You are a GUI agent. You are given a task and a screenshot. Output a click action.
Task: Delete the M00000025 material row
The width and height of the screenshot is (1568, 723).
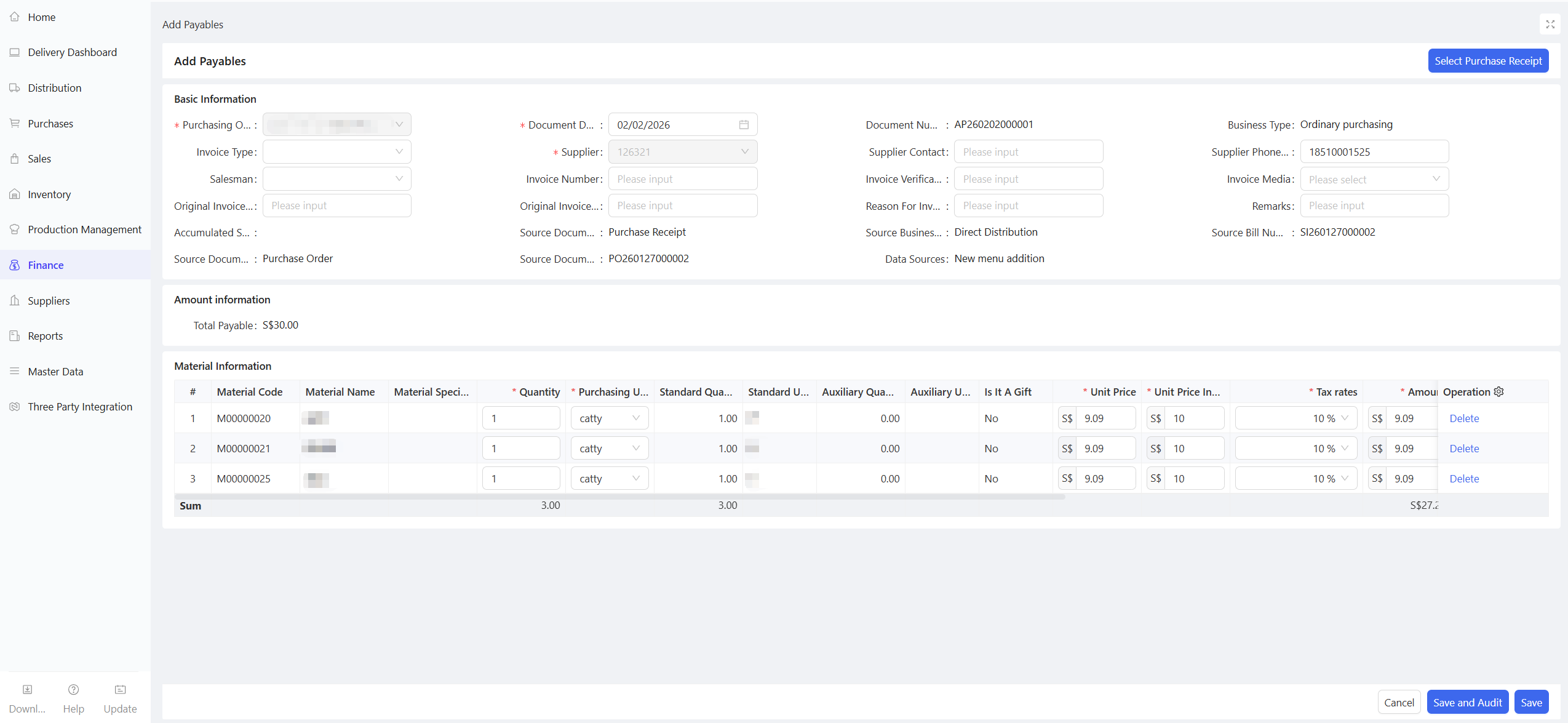[x=1463, y=479]
